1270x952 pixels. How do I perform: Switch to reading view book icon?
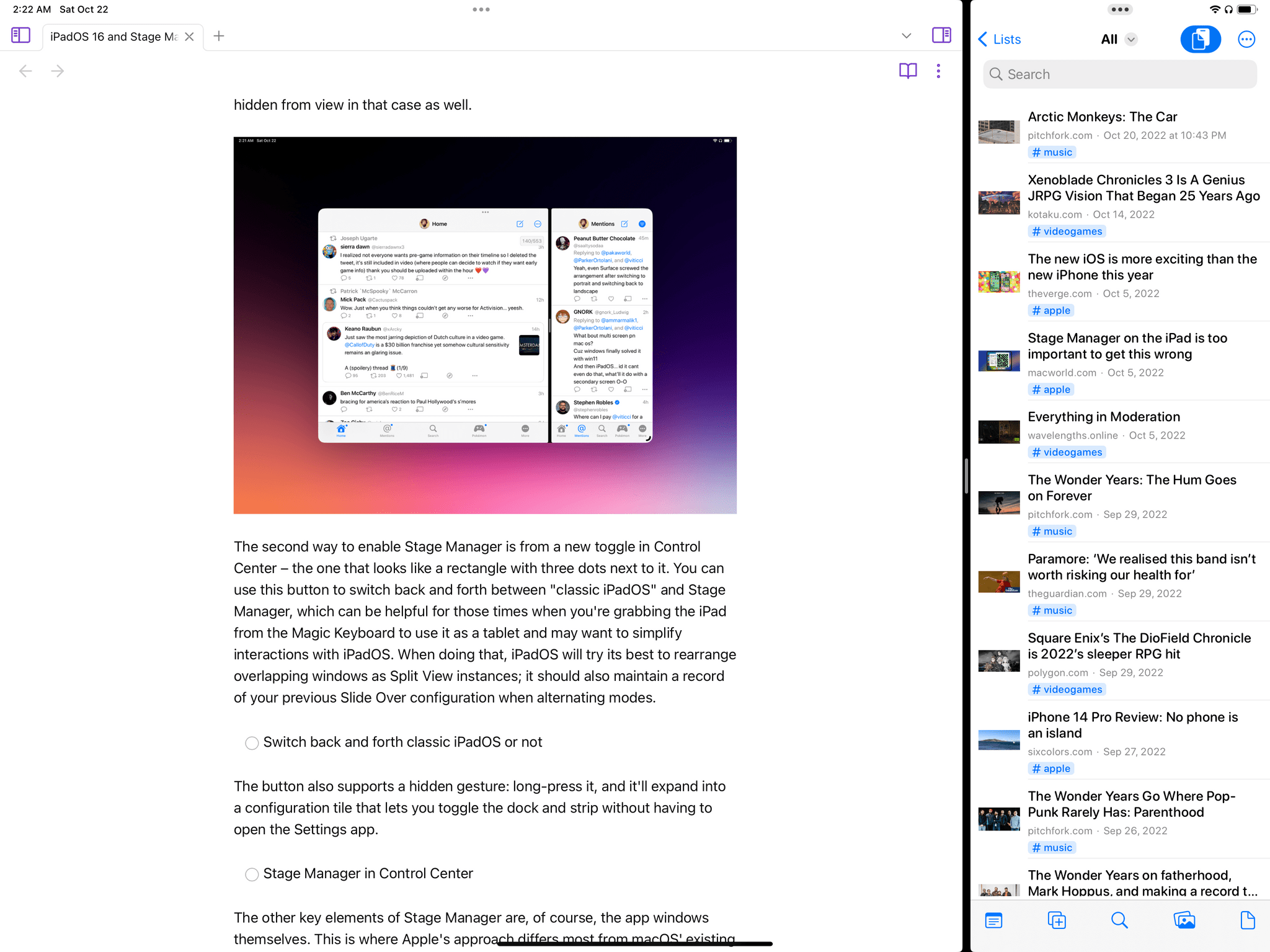908,71
